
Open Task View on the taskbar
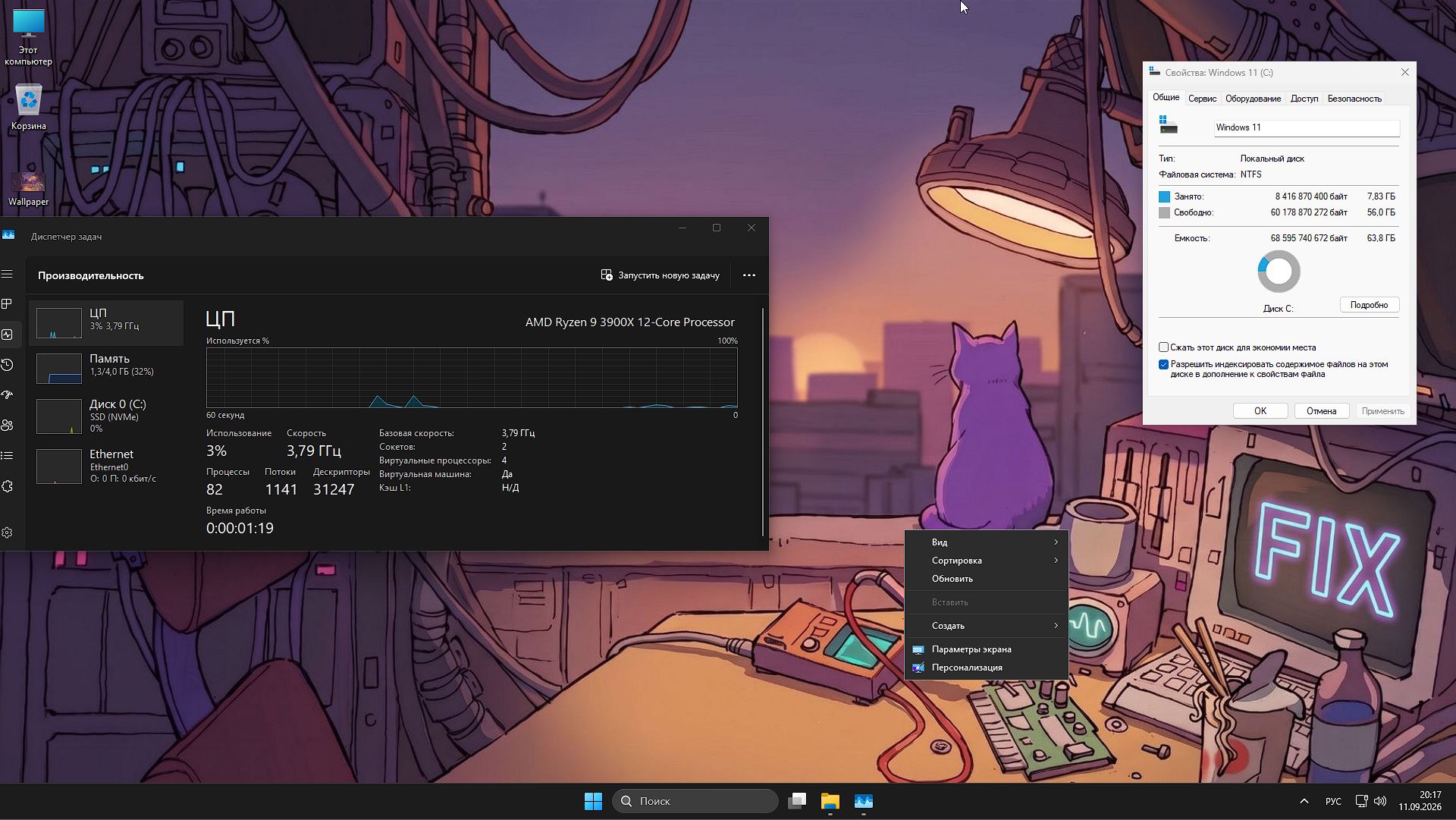pyautogui.click(x=797, y=801)
